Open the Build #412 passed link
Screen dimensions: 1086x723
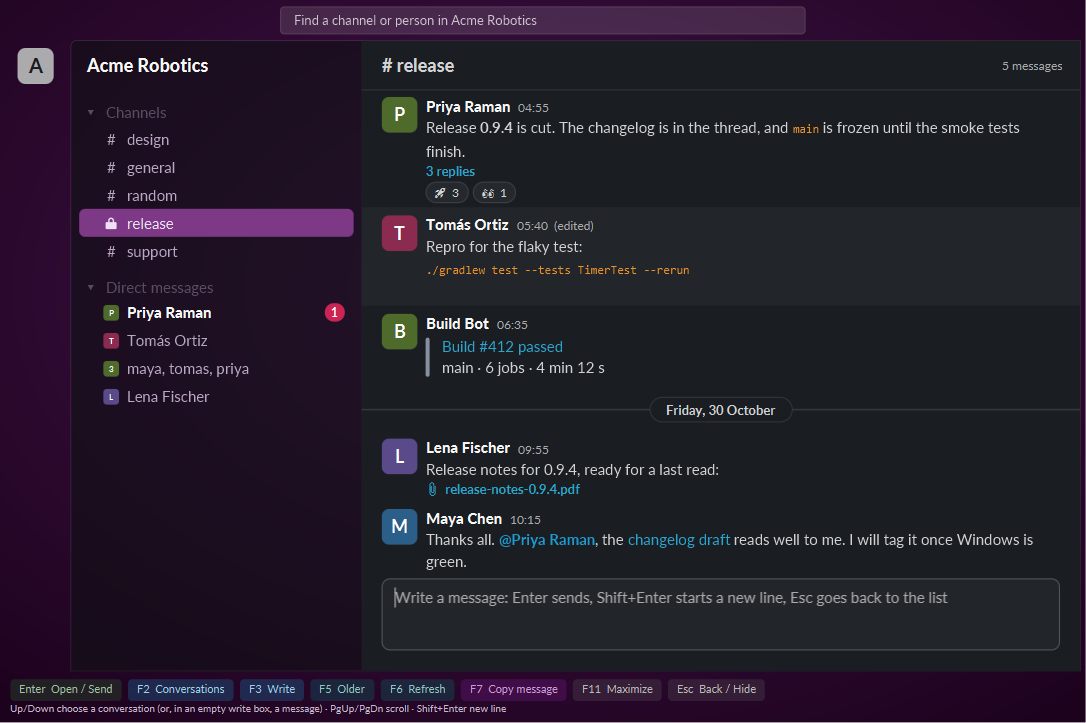(x=502, y=347)
